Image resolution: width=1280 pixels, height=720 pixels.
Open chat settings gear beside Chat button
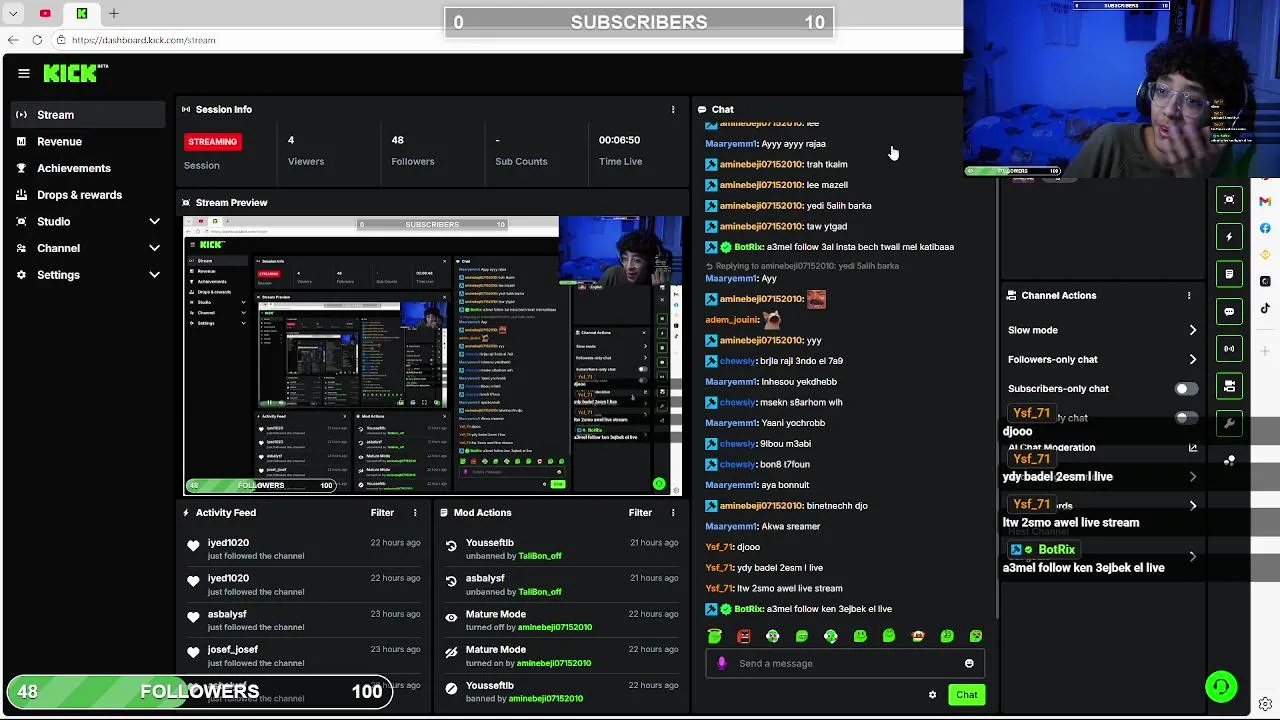point(932,695)
